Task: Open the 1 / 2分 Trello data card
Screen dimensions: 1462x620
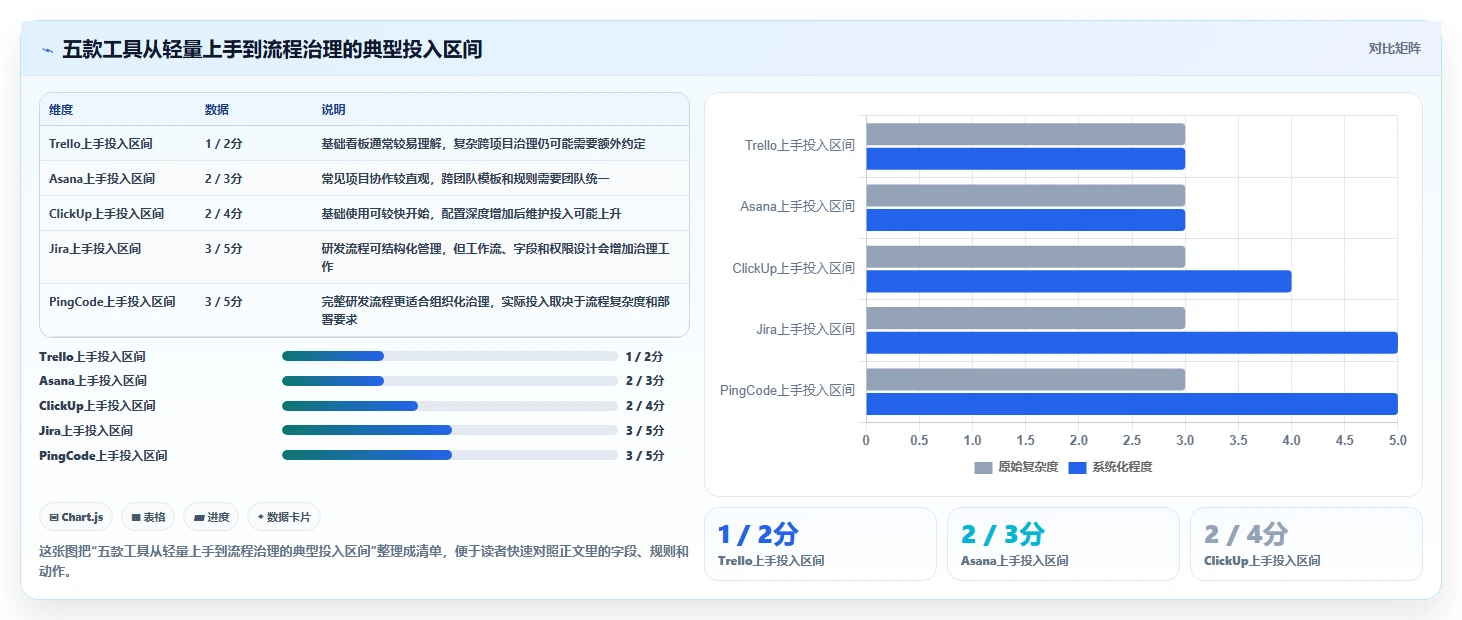Action: [820, 544]
